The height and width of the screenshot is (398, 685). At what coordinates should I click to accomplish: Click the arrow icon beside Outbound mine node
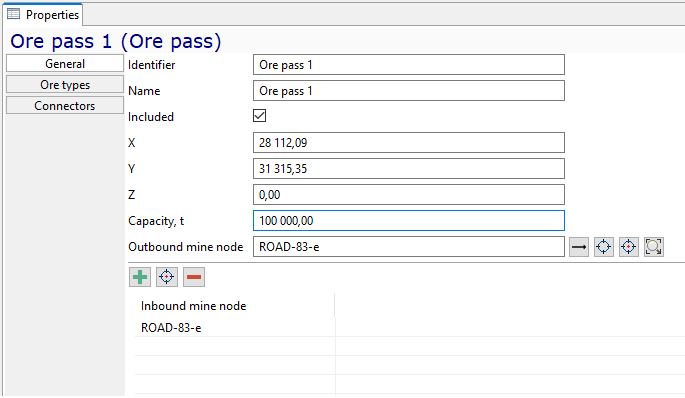pos(579,247)
